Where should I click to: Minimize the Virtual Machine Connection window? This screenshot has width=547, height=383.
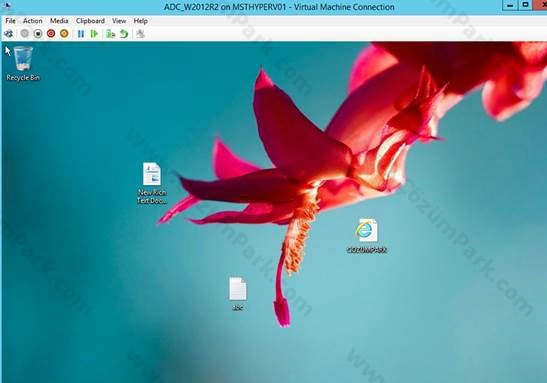510,5
